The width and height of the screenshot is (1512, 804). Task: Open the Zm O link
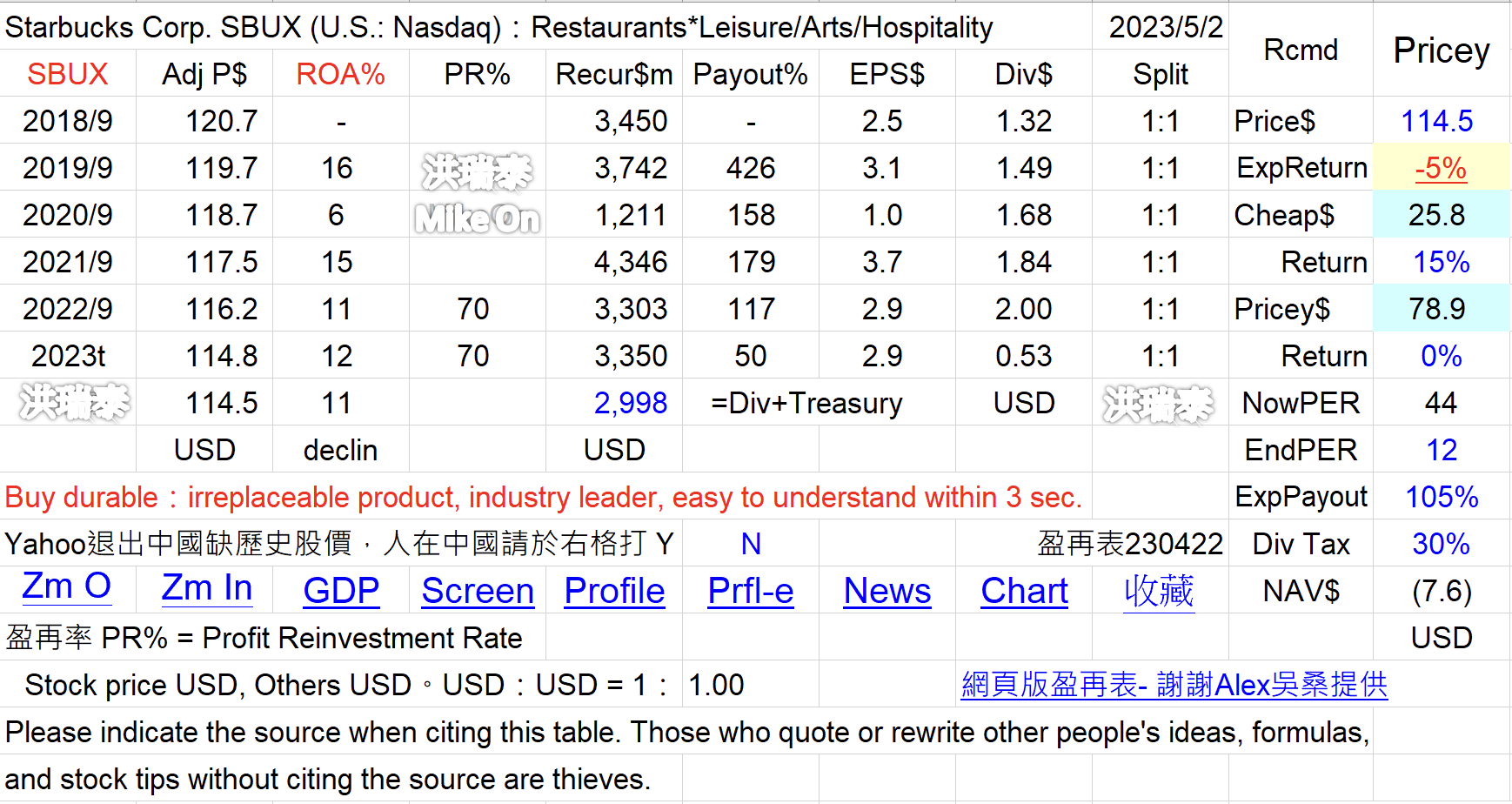tap(67, 587)
